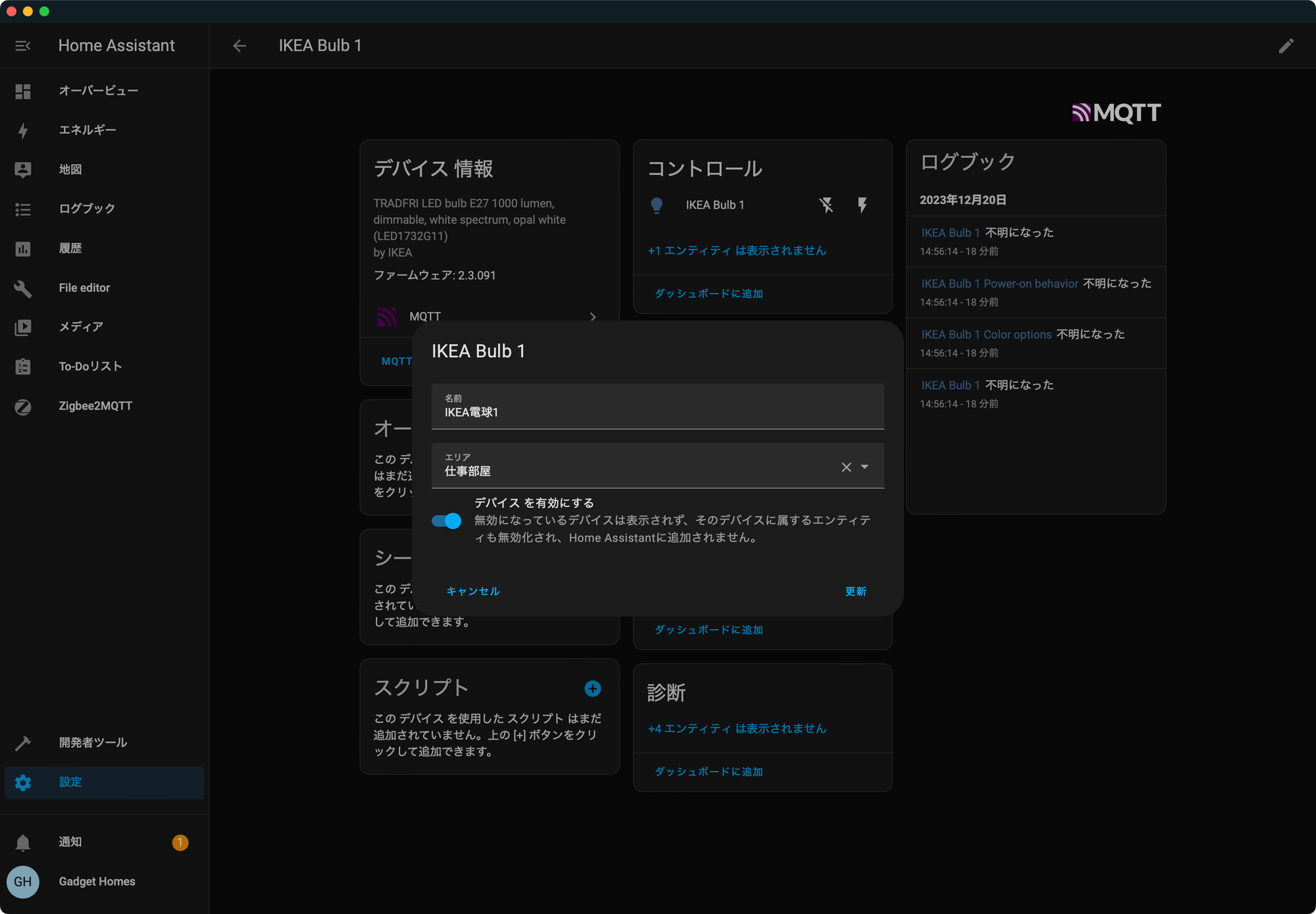1316x914 pixels.
Task: Open the 開発者ツール hammer icon
Action: [x=23, y=743]
